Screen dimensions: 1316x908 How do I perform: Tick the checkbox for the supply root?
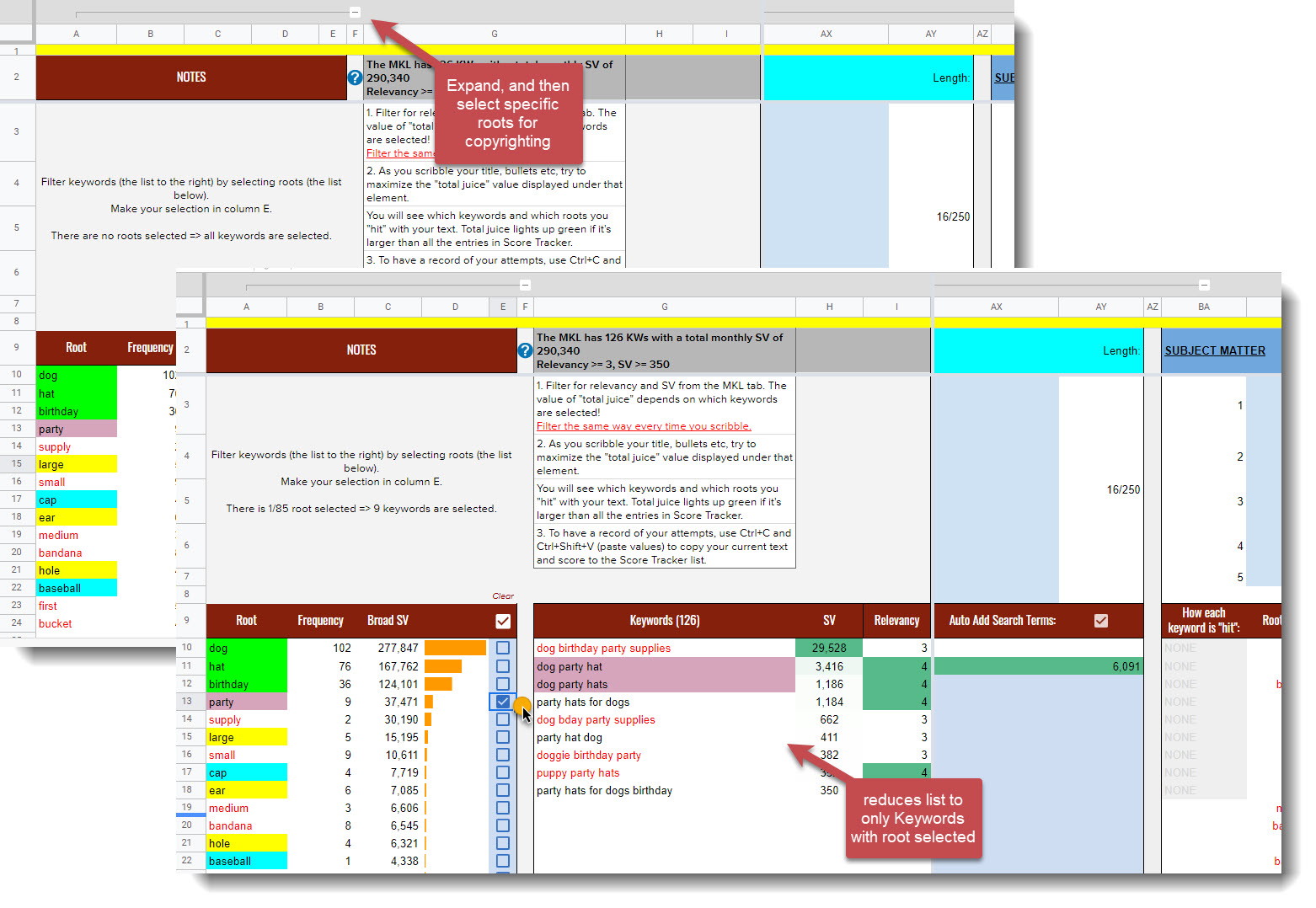503,719
